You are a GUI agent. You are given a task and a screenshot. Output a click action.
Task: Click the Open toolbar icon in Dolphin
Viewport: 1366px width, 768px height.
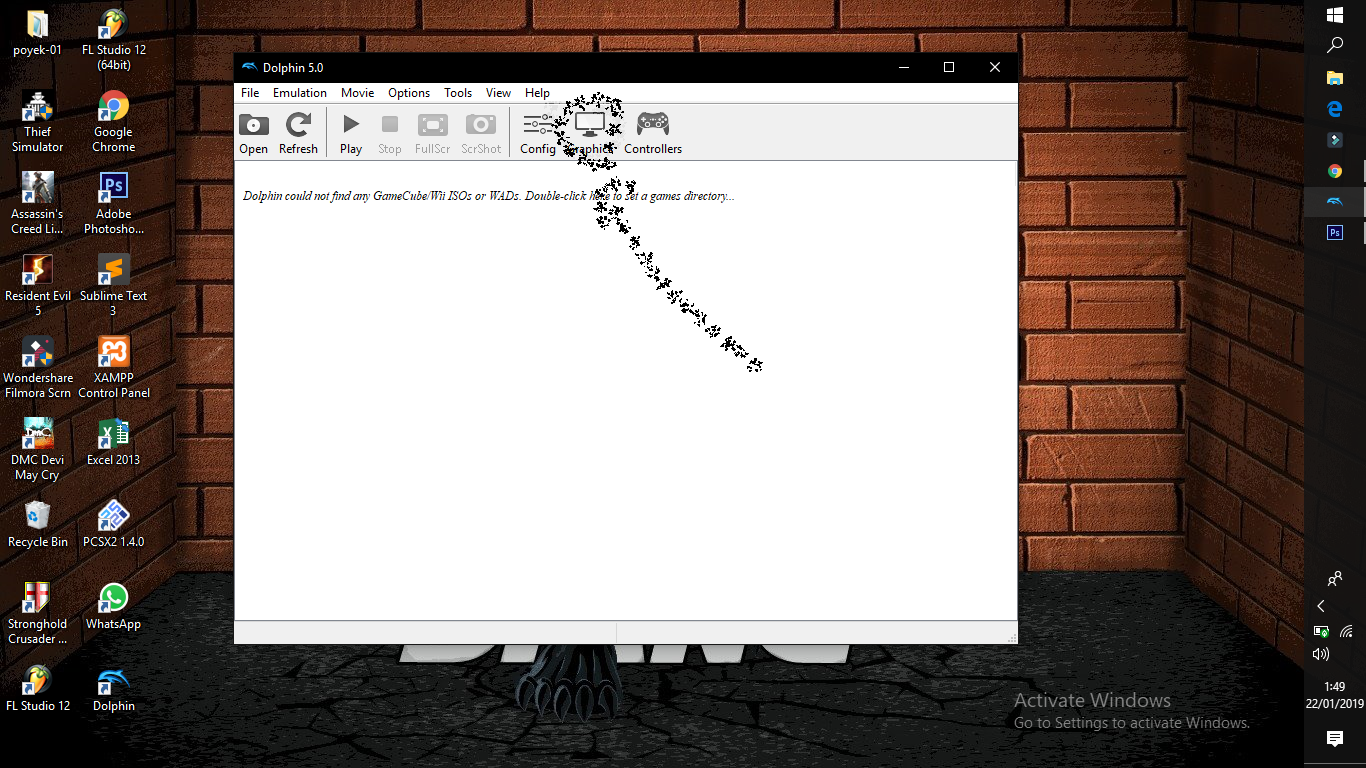coord(253,134)
